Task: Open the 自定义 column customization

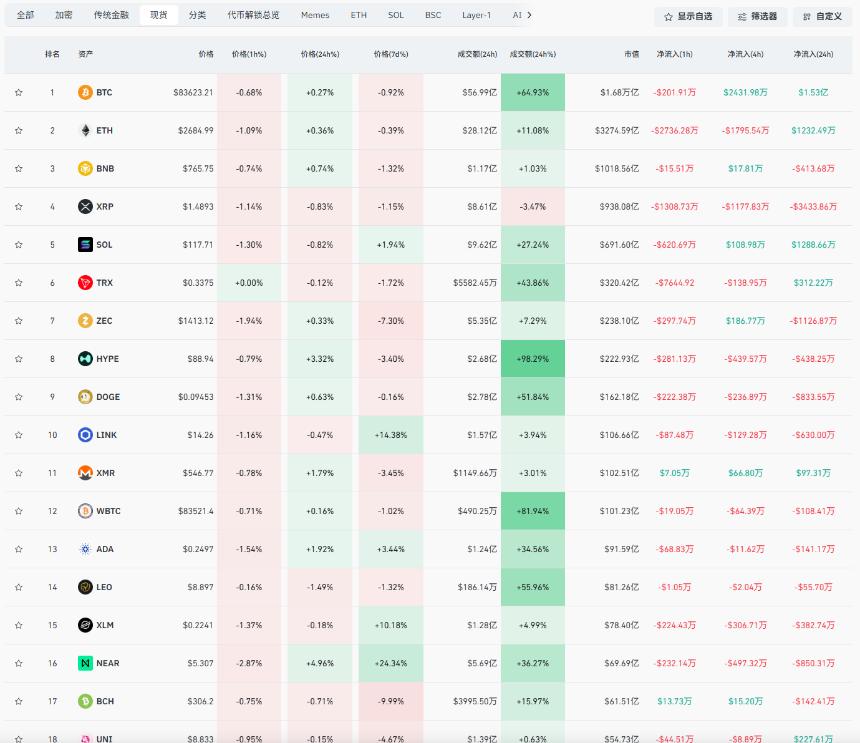Action: click(x=822, y=16)
